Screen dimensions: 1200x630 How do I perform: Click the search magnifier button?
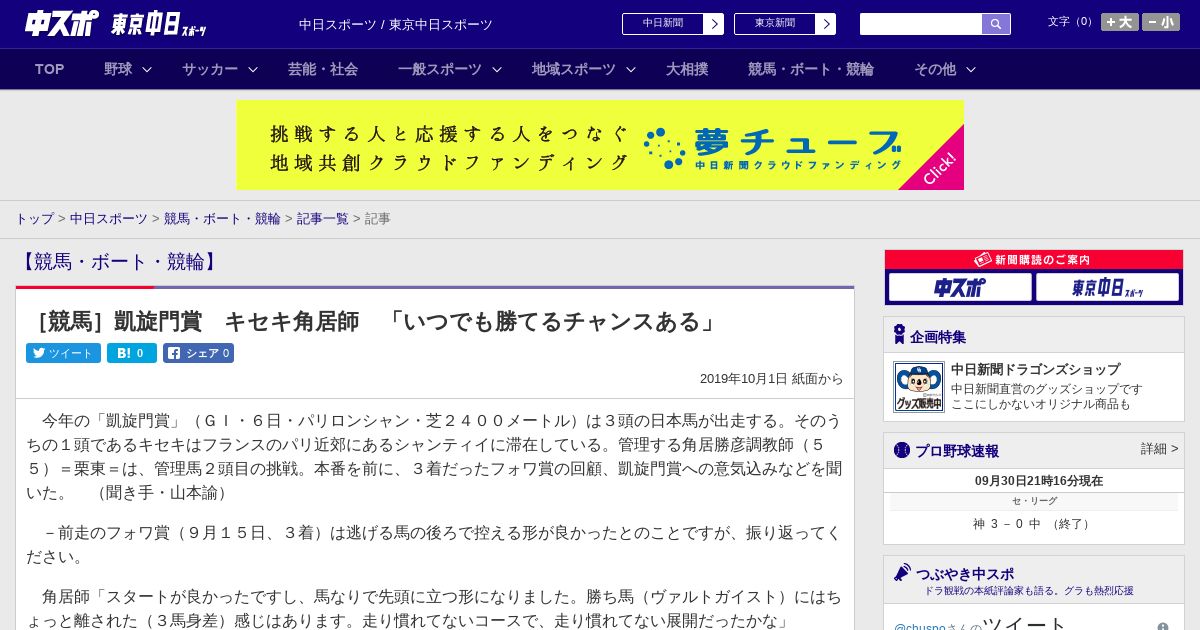pyautogui.click(x=996, y=24)
